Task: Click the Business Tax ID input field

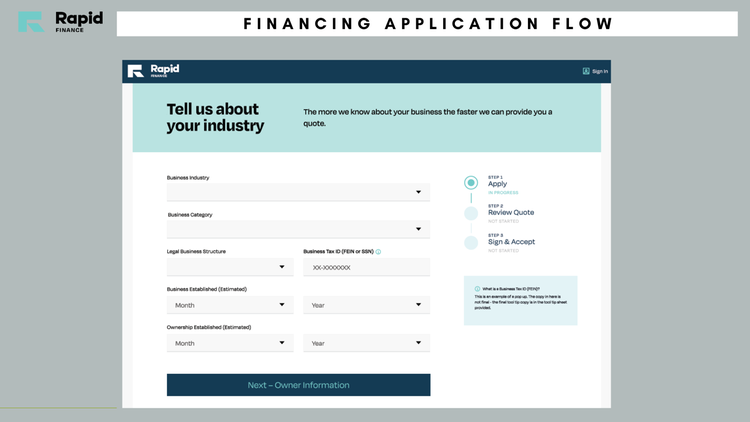Action: 366,267
